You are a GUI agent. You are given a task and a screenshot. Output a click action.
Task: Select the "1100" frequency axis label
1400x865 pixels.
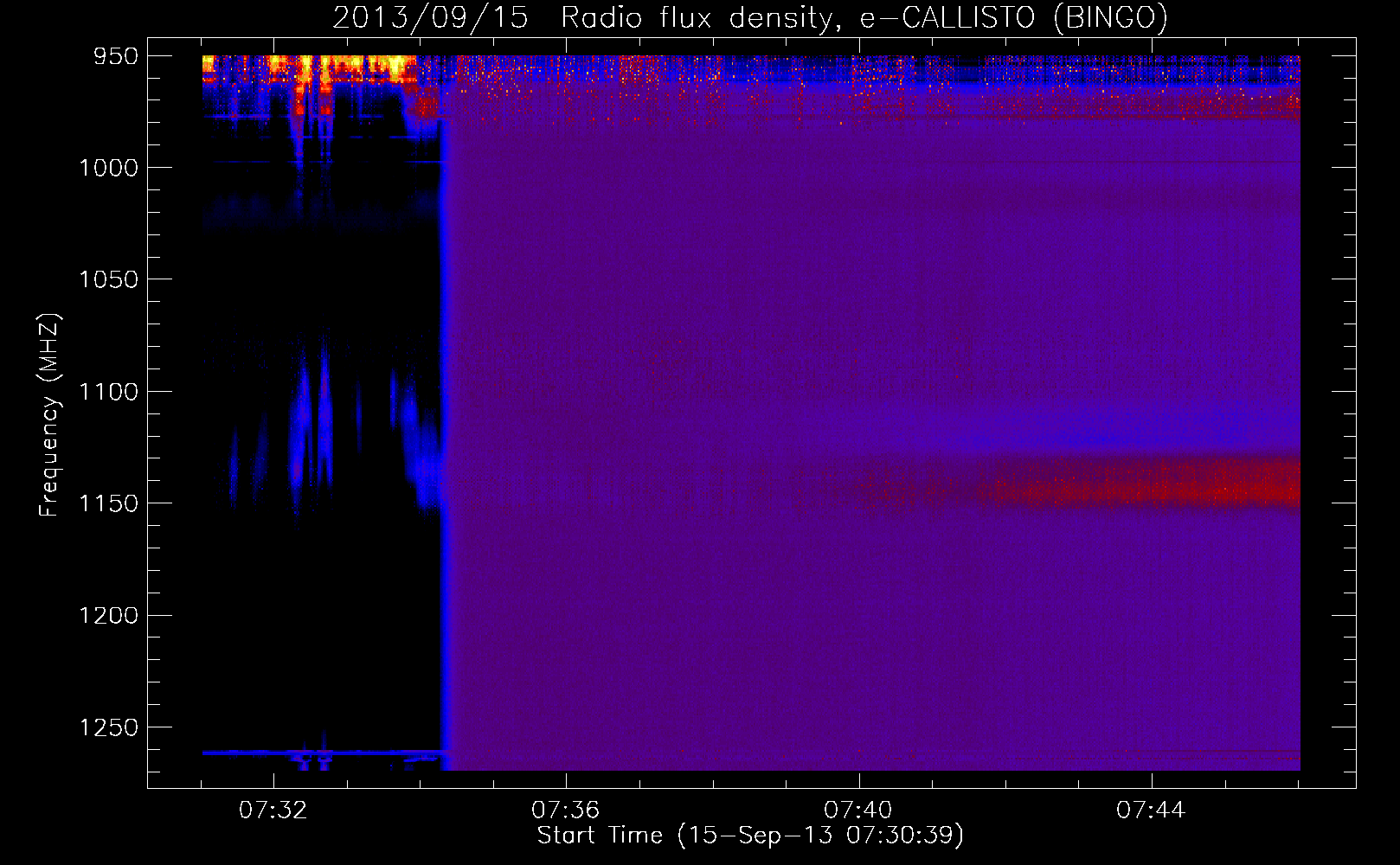[108, 392]
